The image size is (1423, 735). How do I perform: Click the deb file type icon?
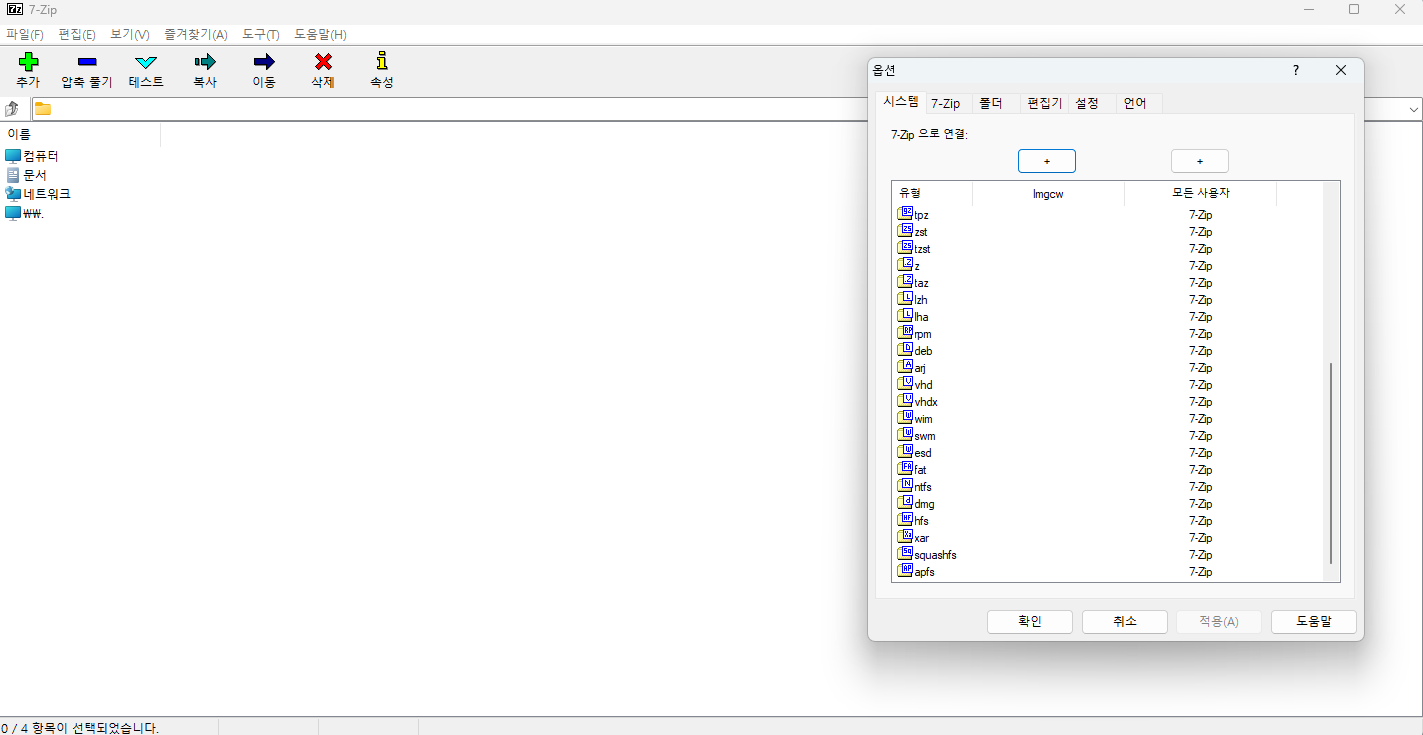906,350
